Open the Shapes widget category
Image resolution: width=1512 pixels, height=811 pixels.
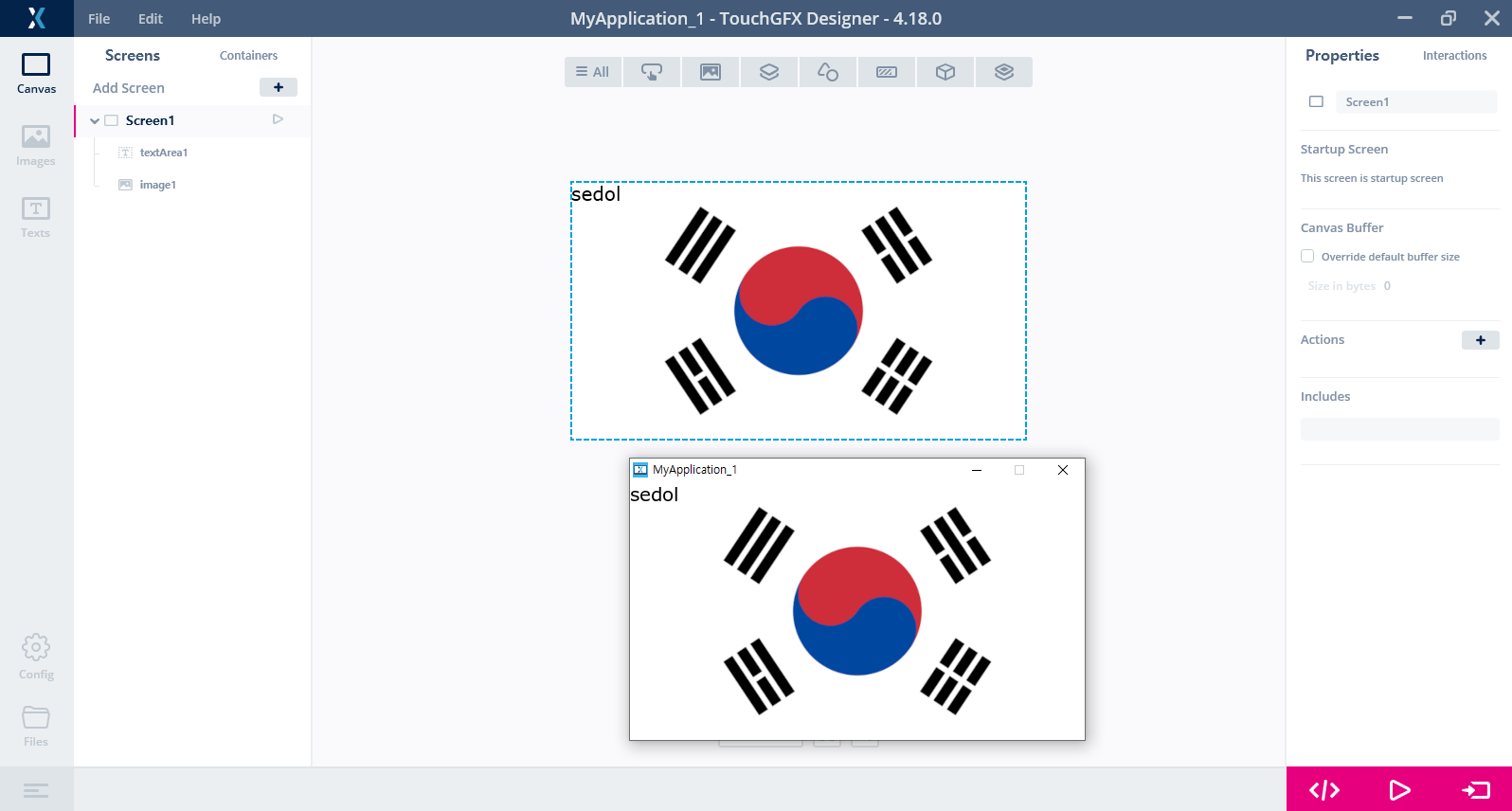(x=828, y=72)
